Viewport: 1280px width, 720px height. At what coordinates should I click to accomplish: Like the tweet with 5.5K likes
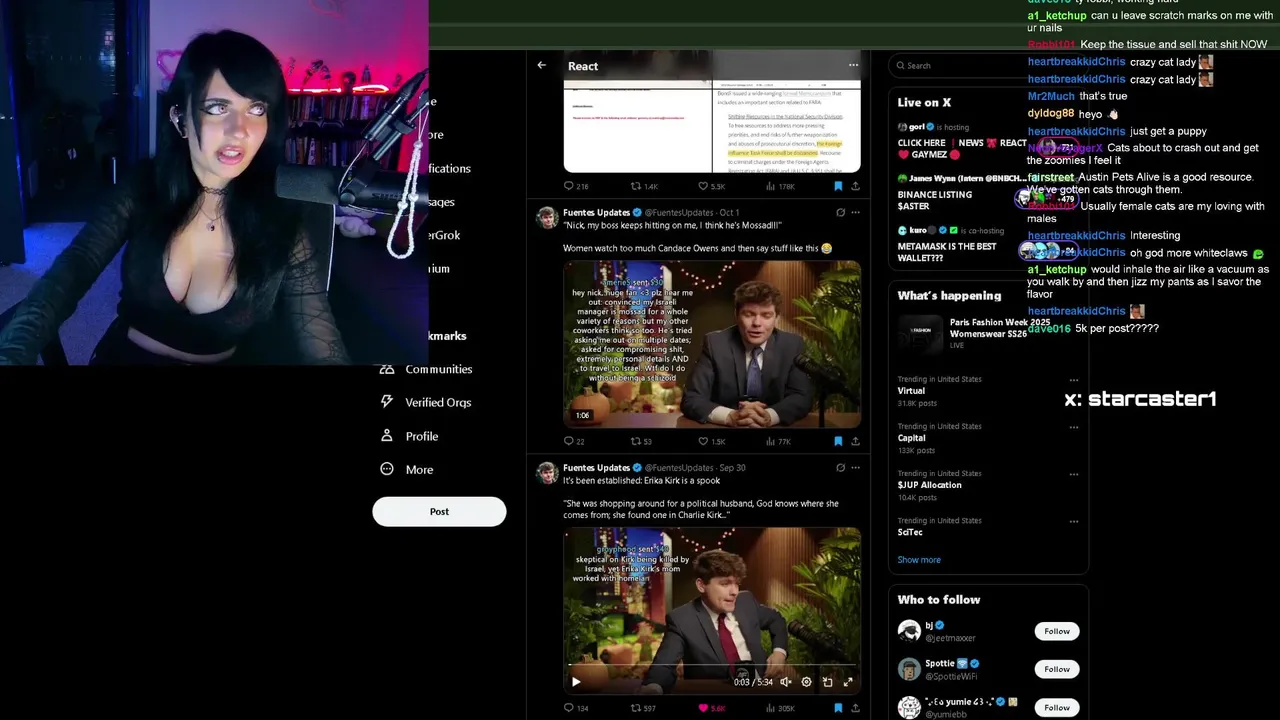coord(711,186)
